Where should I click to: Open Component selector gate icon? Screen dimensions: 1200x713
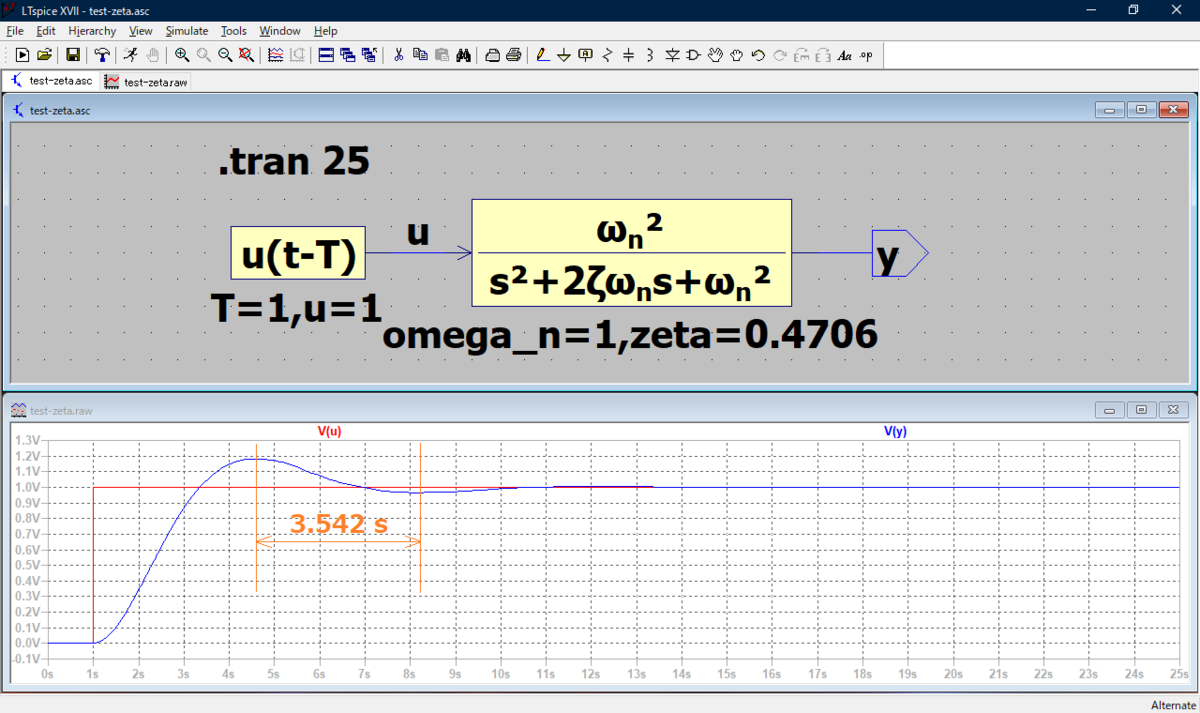click(694, 55)
